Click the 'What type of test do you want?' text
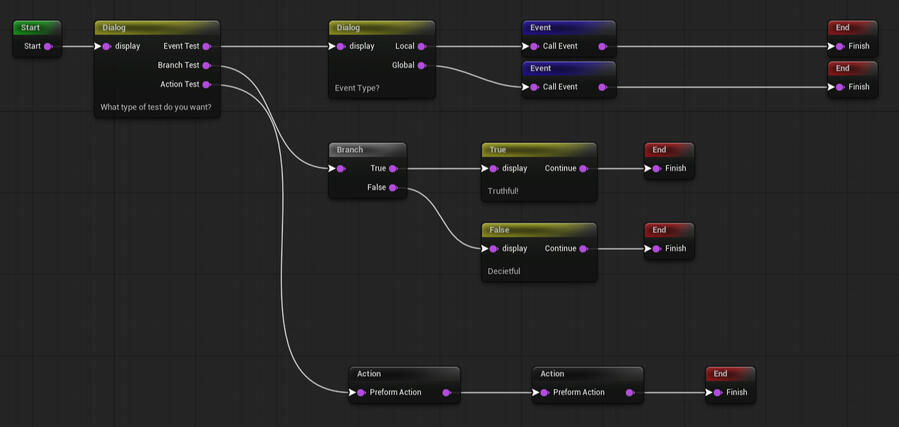 [x=156, y=107]
